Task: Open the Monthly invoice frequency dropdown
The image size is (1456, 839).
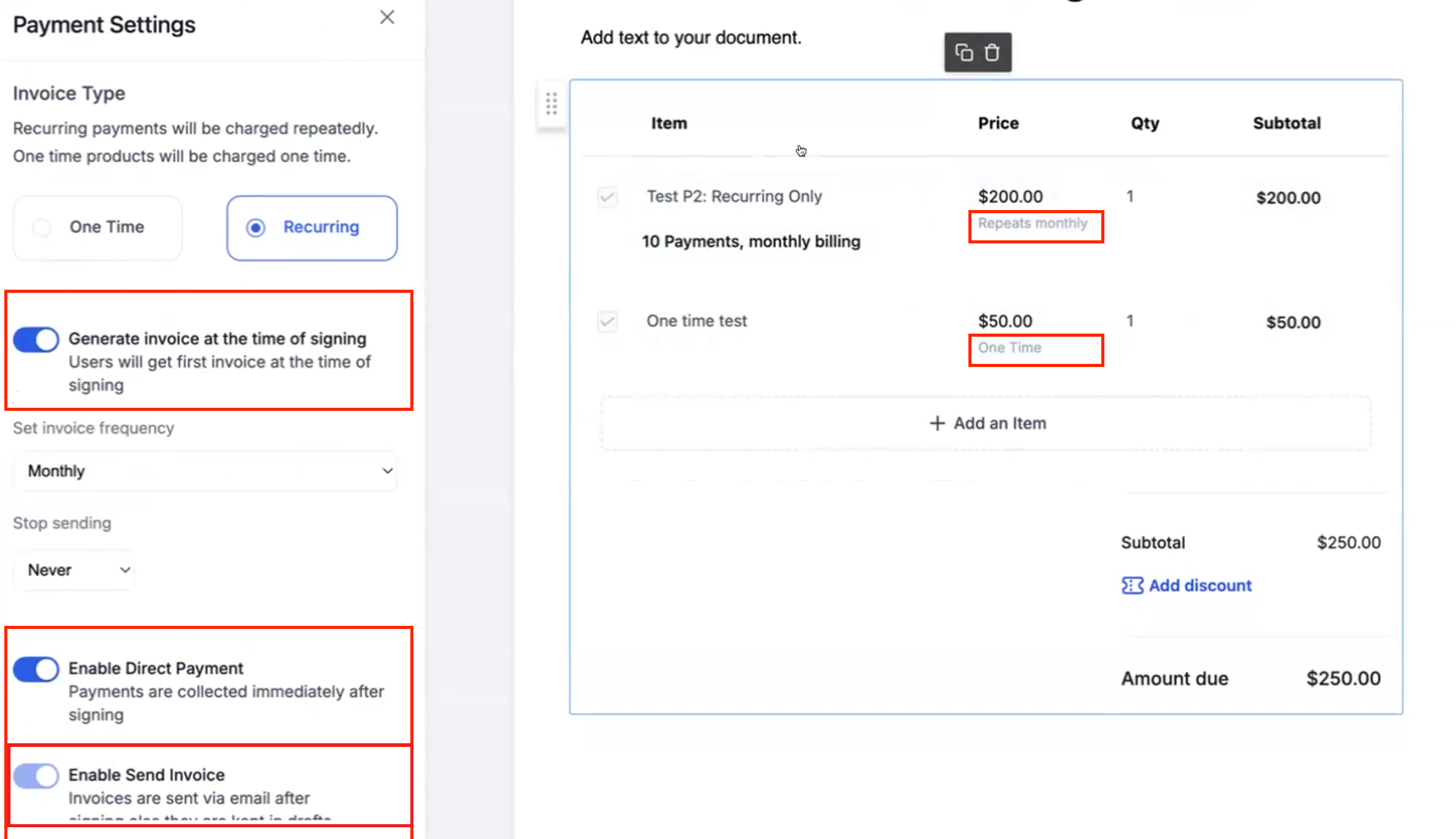Action: pos(205,471)
